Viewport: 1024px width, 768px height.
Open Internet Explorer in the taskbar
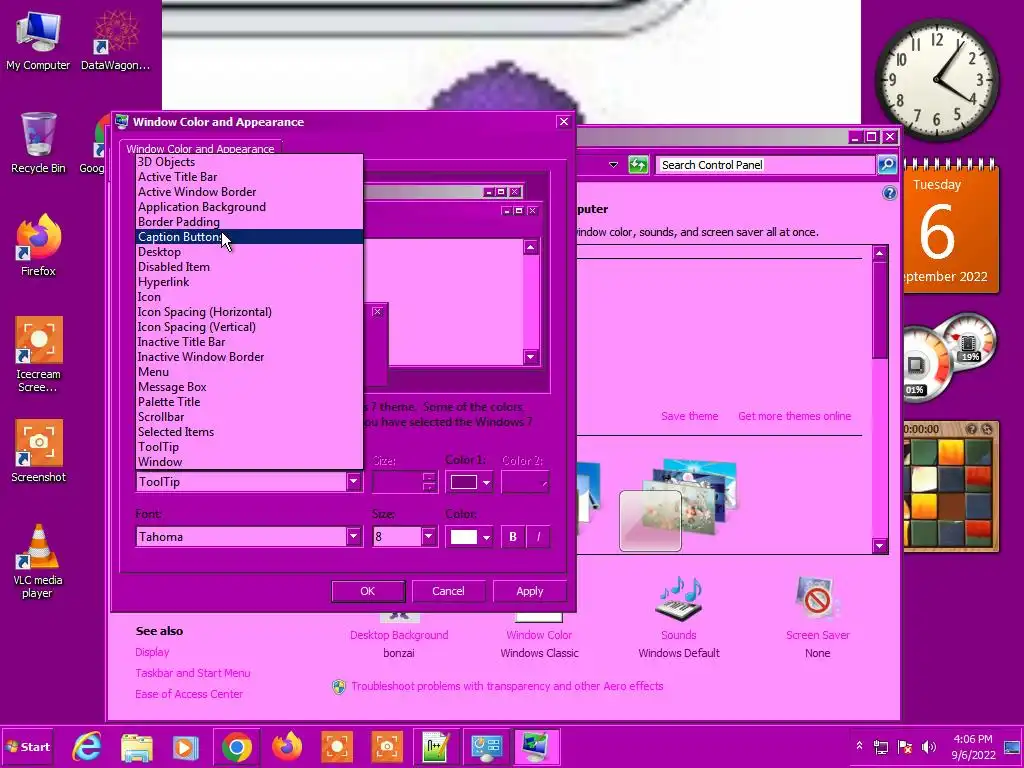point(87,746)
